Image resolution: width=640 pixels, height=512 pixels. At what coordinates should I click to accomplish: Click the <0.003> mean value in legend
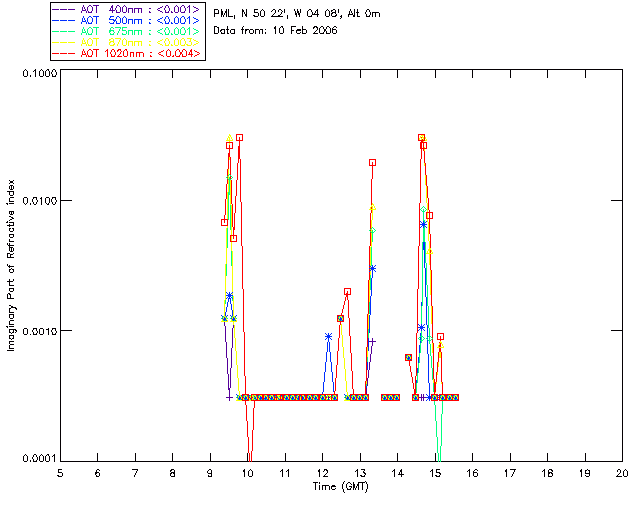tap(178, 42)
